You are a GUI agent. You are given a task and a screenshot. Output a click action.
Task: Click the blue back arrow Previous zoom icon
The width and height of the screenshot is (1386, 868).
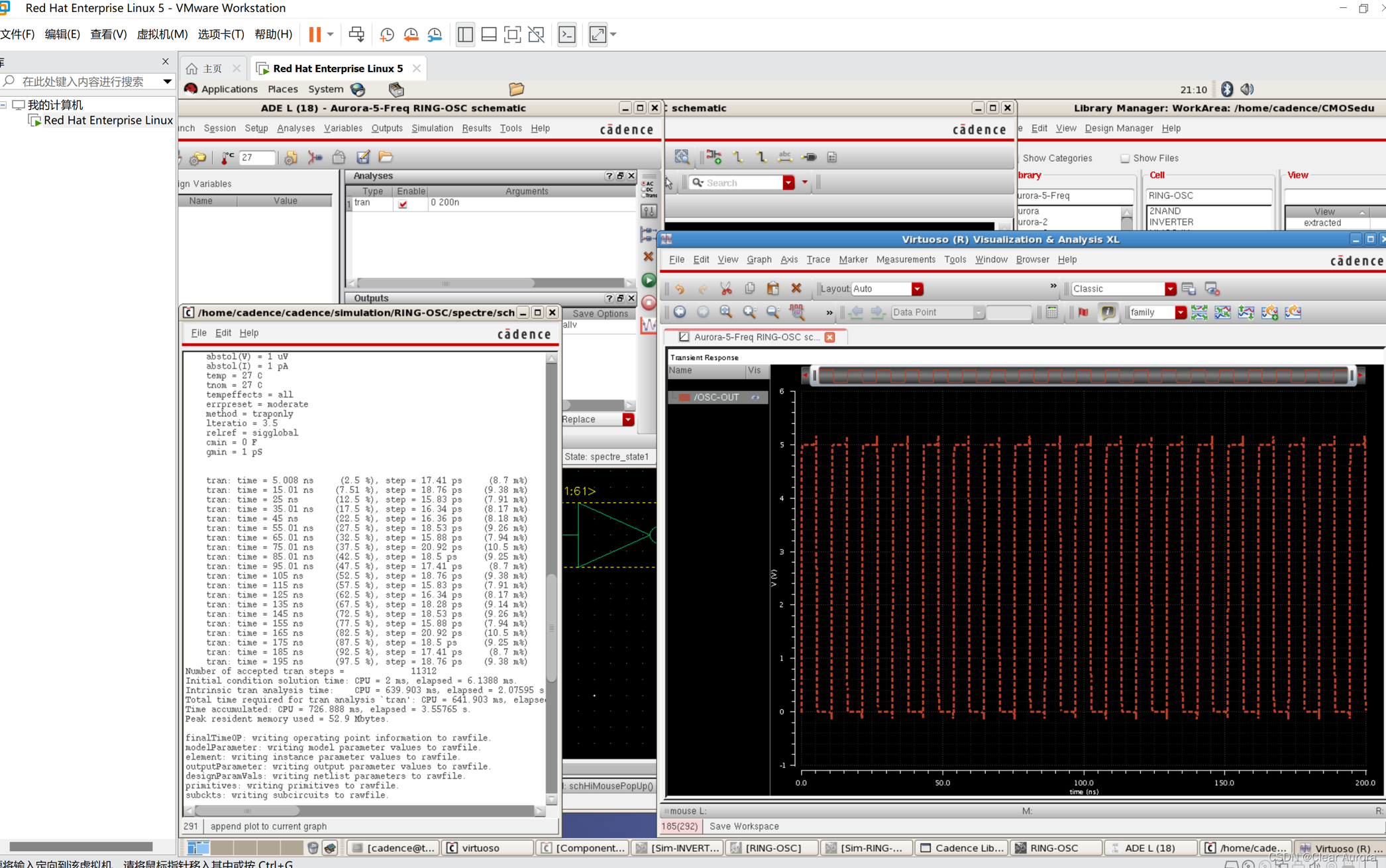(680, 312)
